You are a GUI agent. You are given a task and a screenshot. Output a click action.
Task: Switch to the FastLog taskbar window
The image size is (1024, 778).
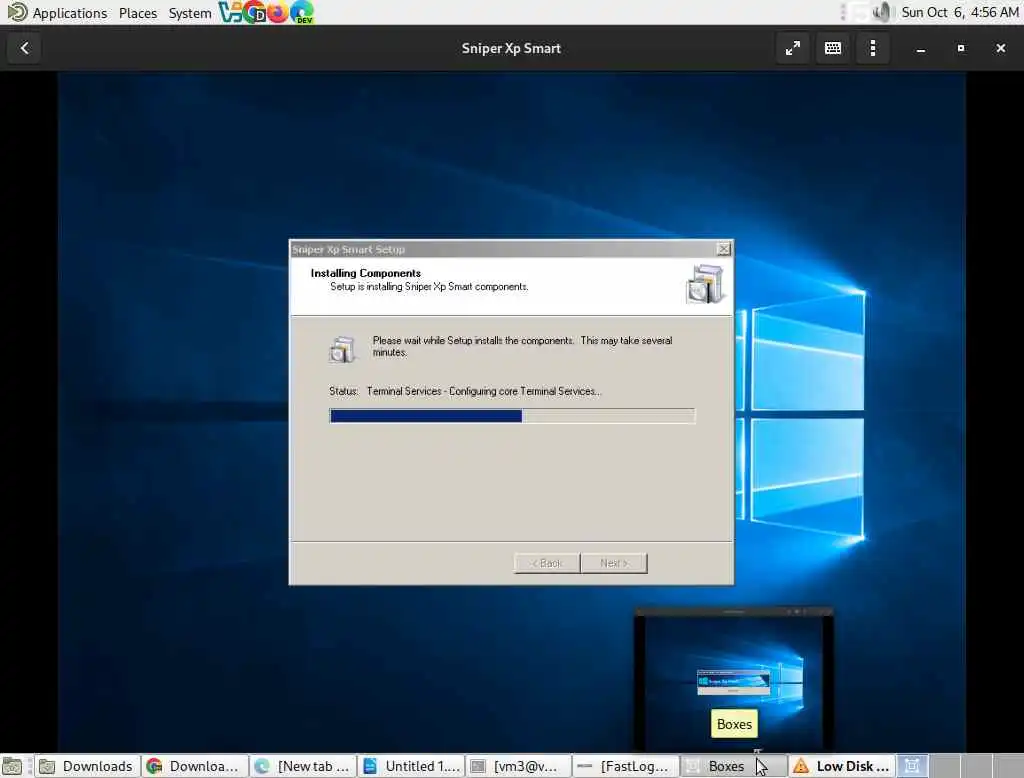[626, 766]
